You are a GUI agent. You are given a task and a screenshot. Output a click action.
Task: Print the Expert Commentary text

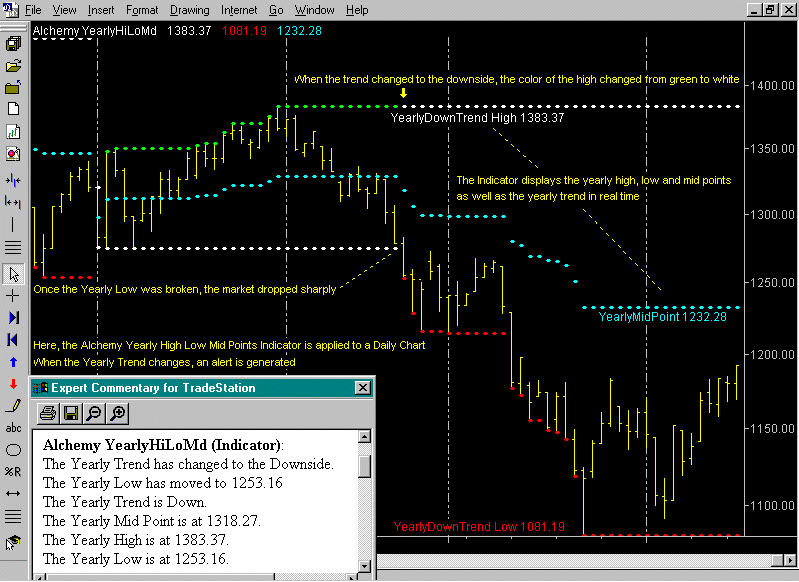coord(48,413)
